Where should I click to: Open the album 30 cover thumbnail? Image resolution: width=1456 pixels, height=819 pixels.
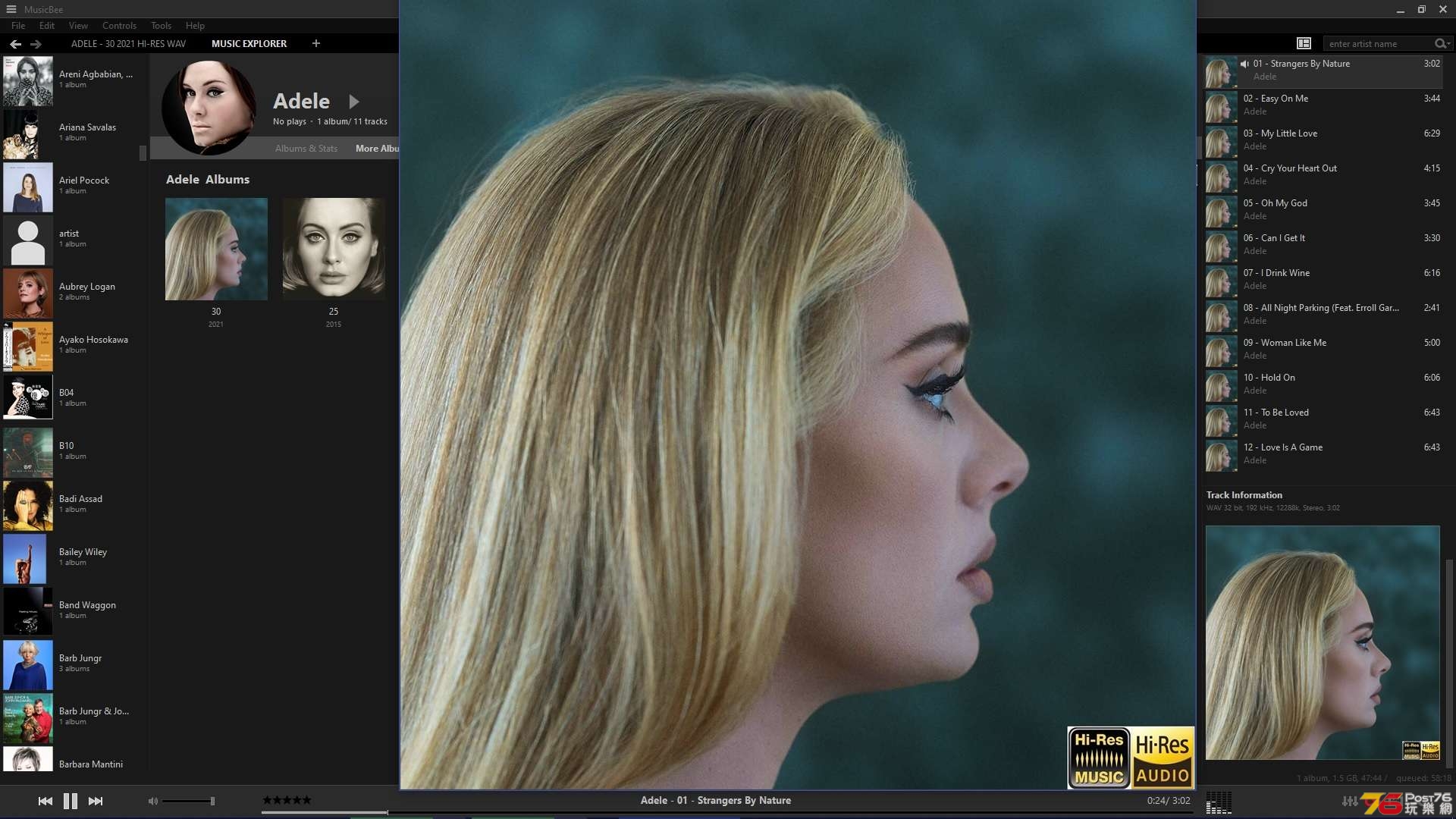216,249
